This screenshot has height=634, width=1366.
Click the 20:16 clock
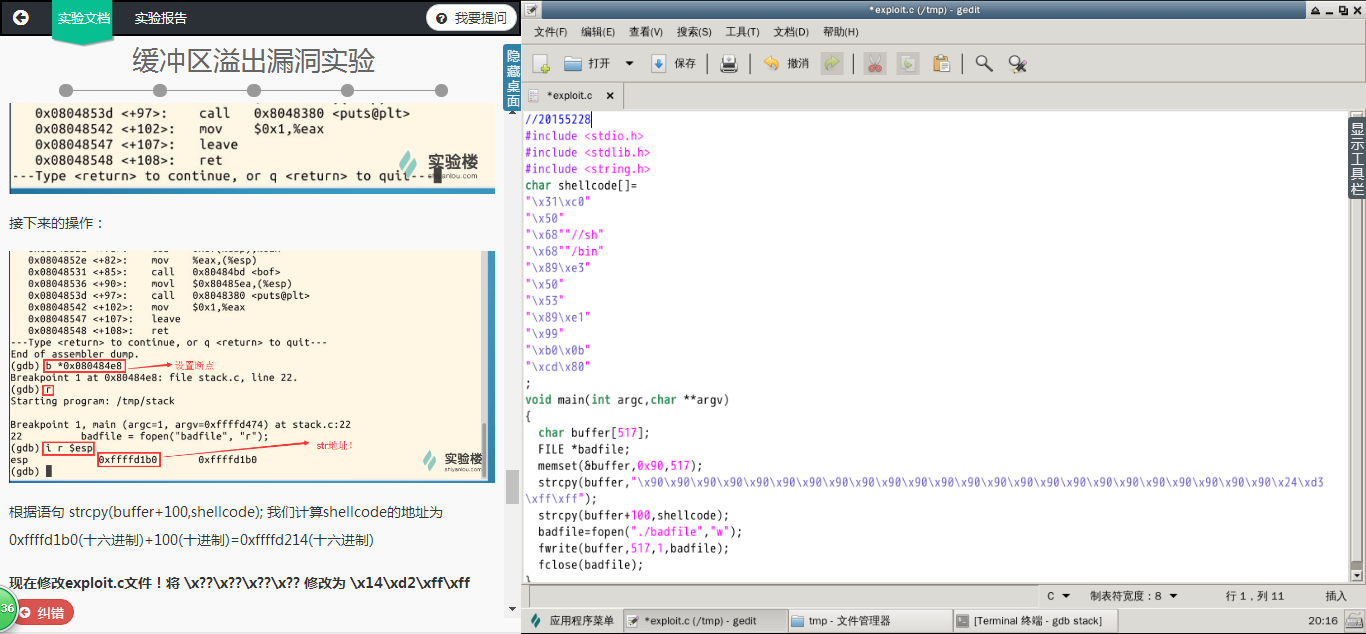pyautogui.click(x=1322, y=620)
